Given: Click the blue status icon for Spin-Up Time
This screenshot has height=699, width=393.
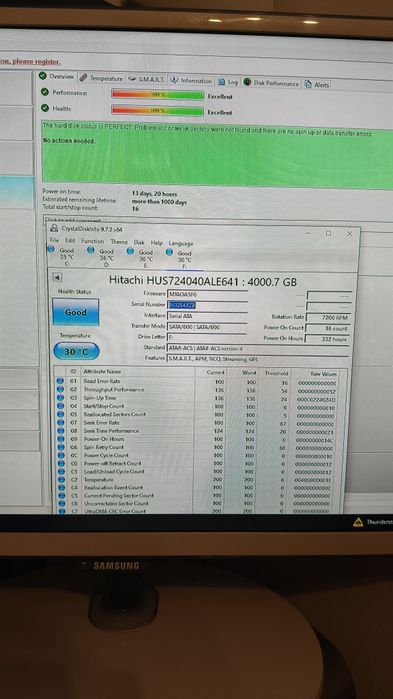Looking at the screenshot, I should [x=60, y=397].
